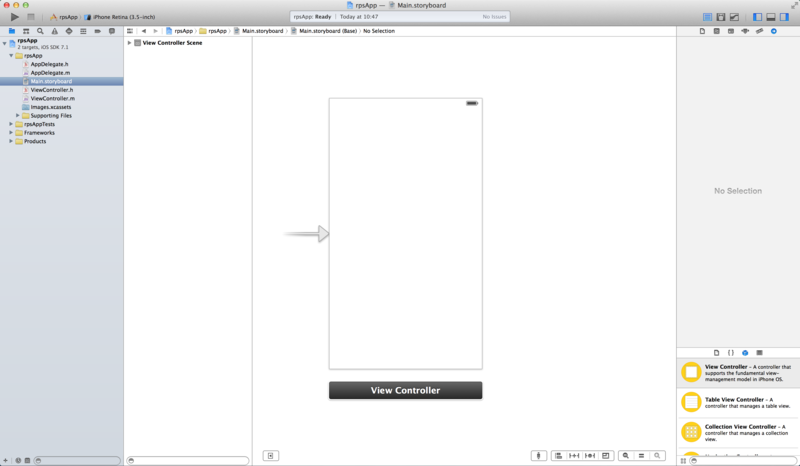Toggle library icon grid view
The image size is (800, 466).
point(684,461)
